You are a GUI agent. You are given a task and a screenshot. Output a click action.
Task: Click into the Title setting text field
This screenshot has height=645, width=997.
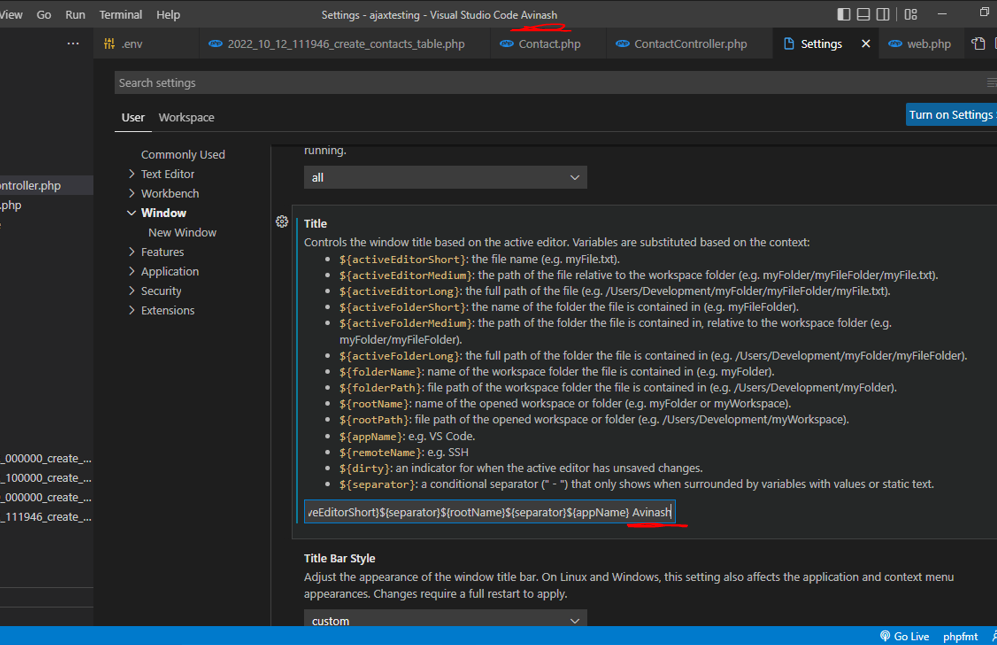[490, 512]
